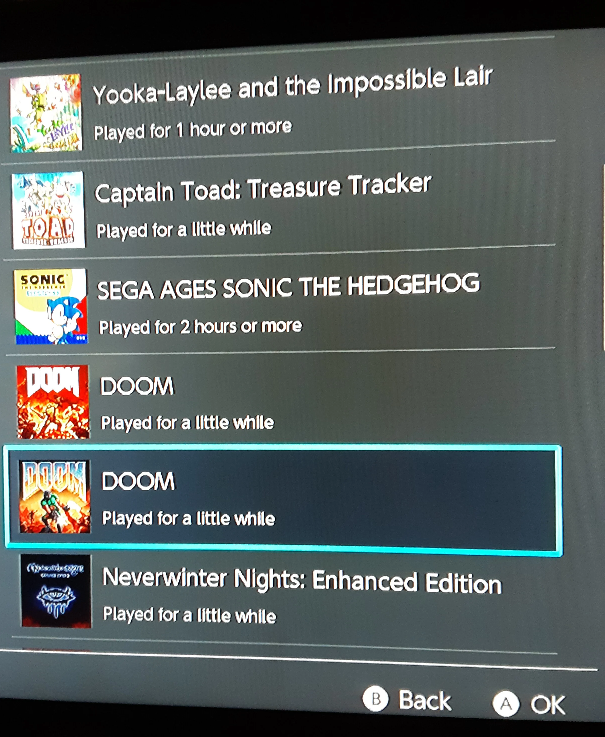Click the DOOM title in the highlighted row

coord(138,481)
